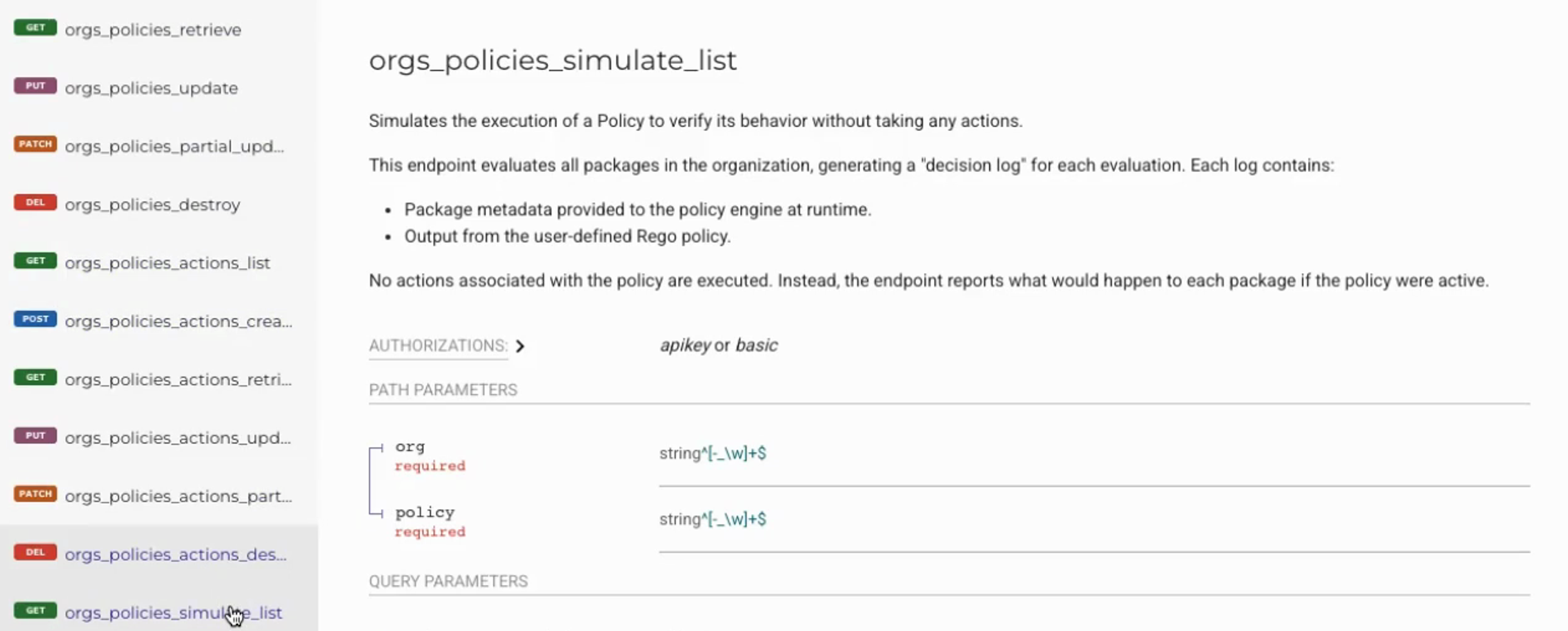Expand the Authorizations chevron arrow
Image resolution: width=1568 pixels, height=631 pixels.
[520, 346]
